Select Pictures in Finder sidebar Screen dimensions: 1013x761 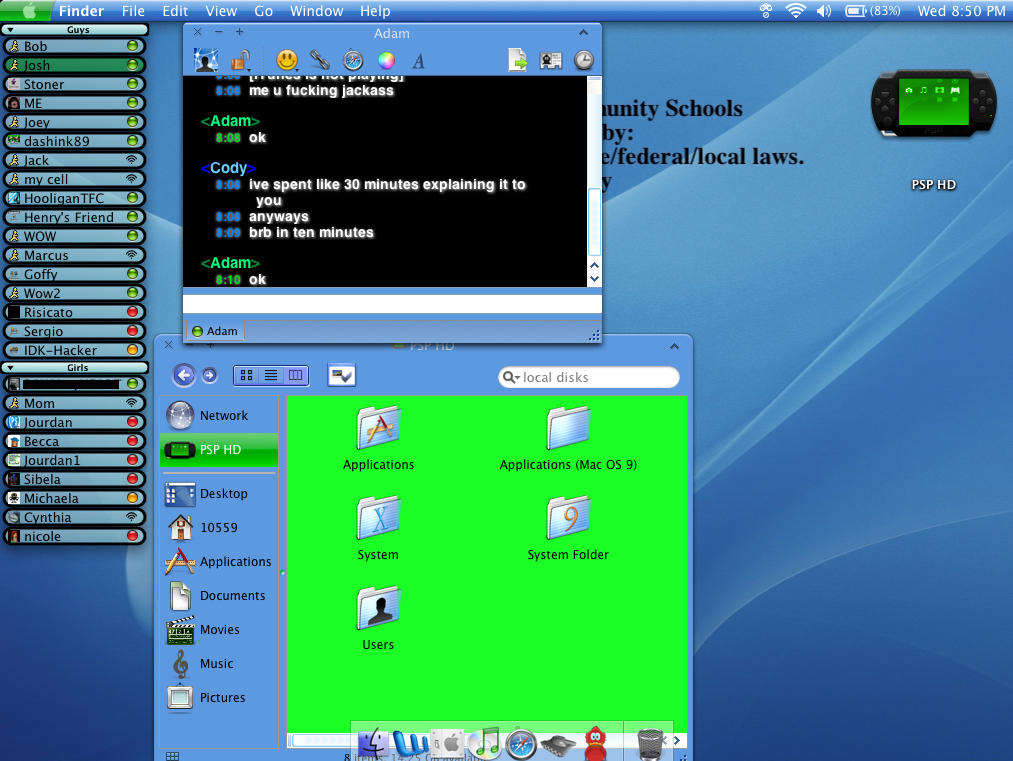pyautogui.click(x=219, y=698)
